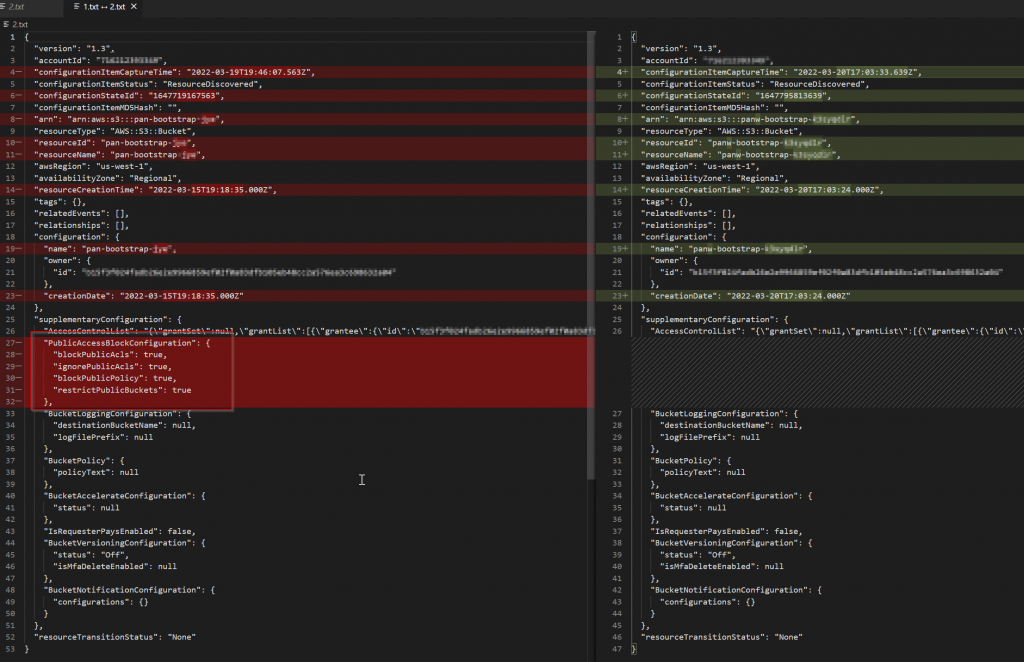1024x662 pixels.
Task: Click the capture time value 2022-03-19T19:46:07.563Z
Action: point(249,72)
